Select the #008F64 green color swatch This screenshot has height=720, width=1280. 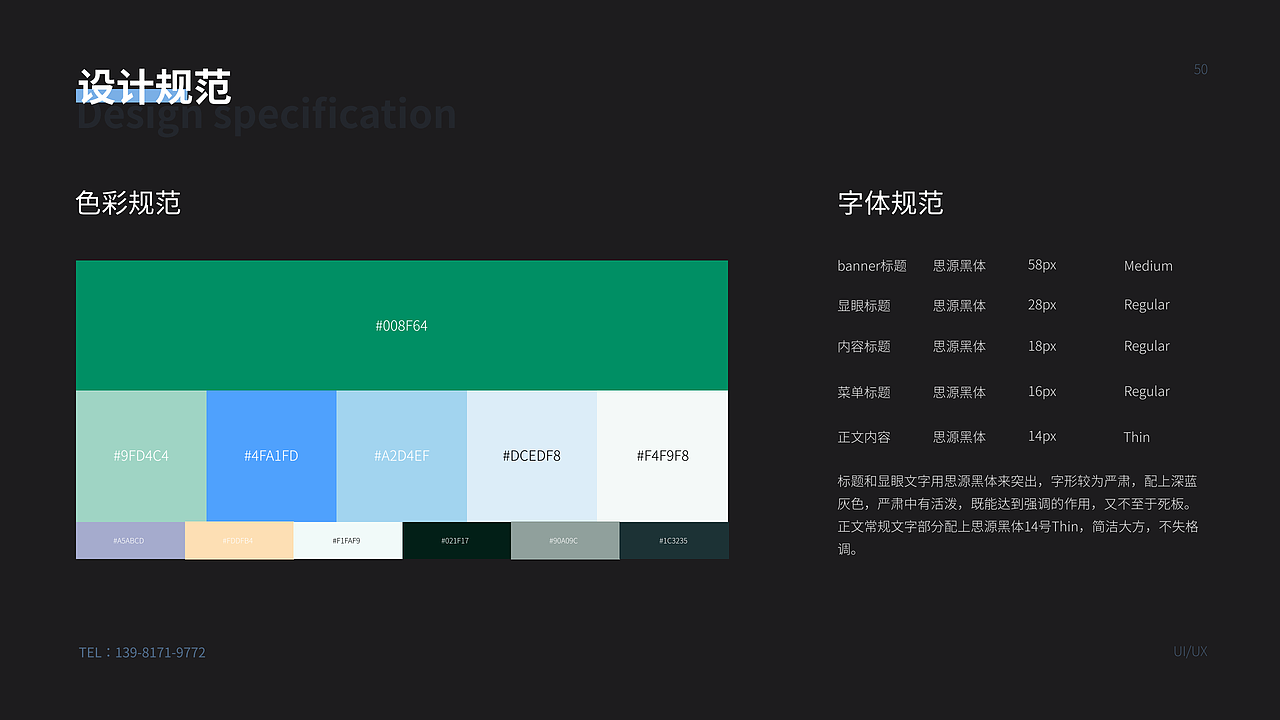(x=402, y=325)
